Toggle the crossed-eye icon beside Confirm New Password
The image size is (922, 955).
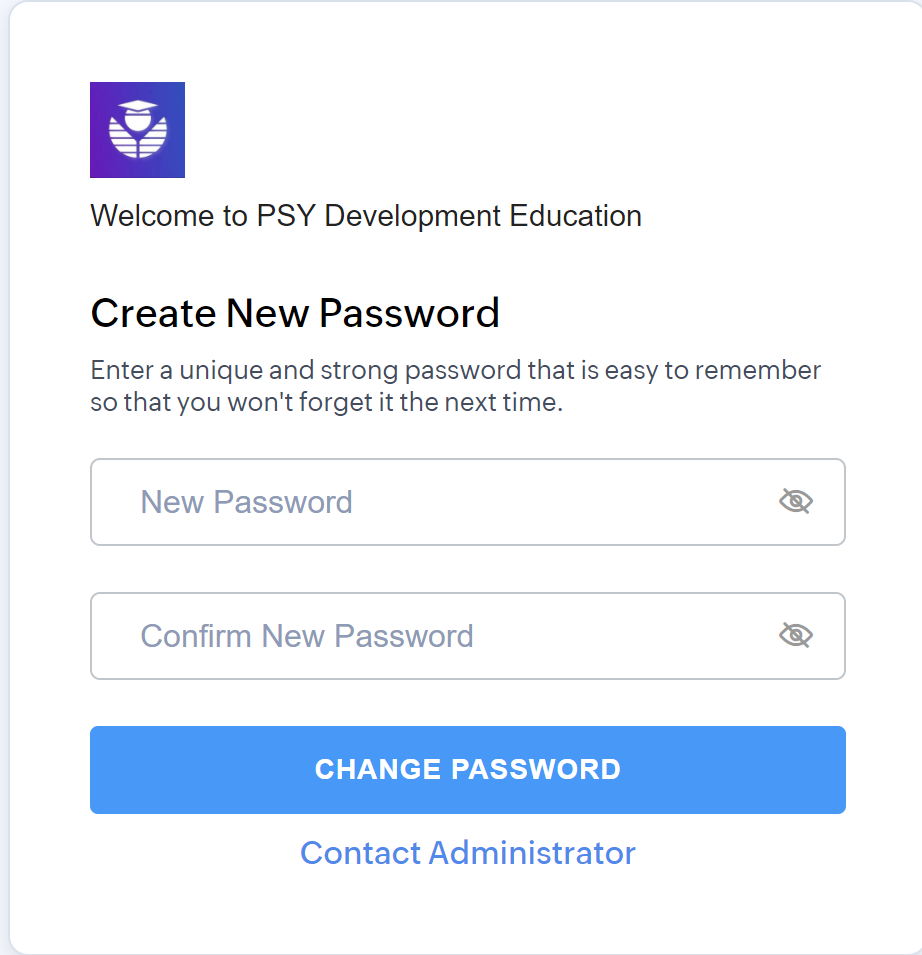pyautogui.click(x=795, y=635)
